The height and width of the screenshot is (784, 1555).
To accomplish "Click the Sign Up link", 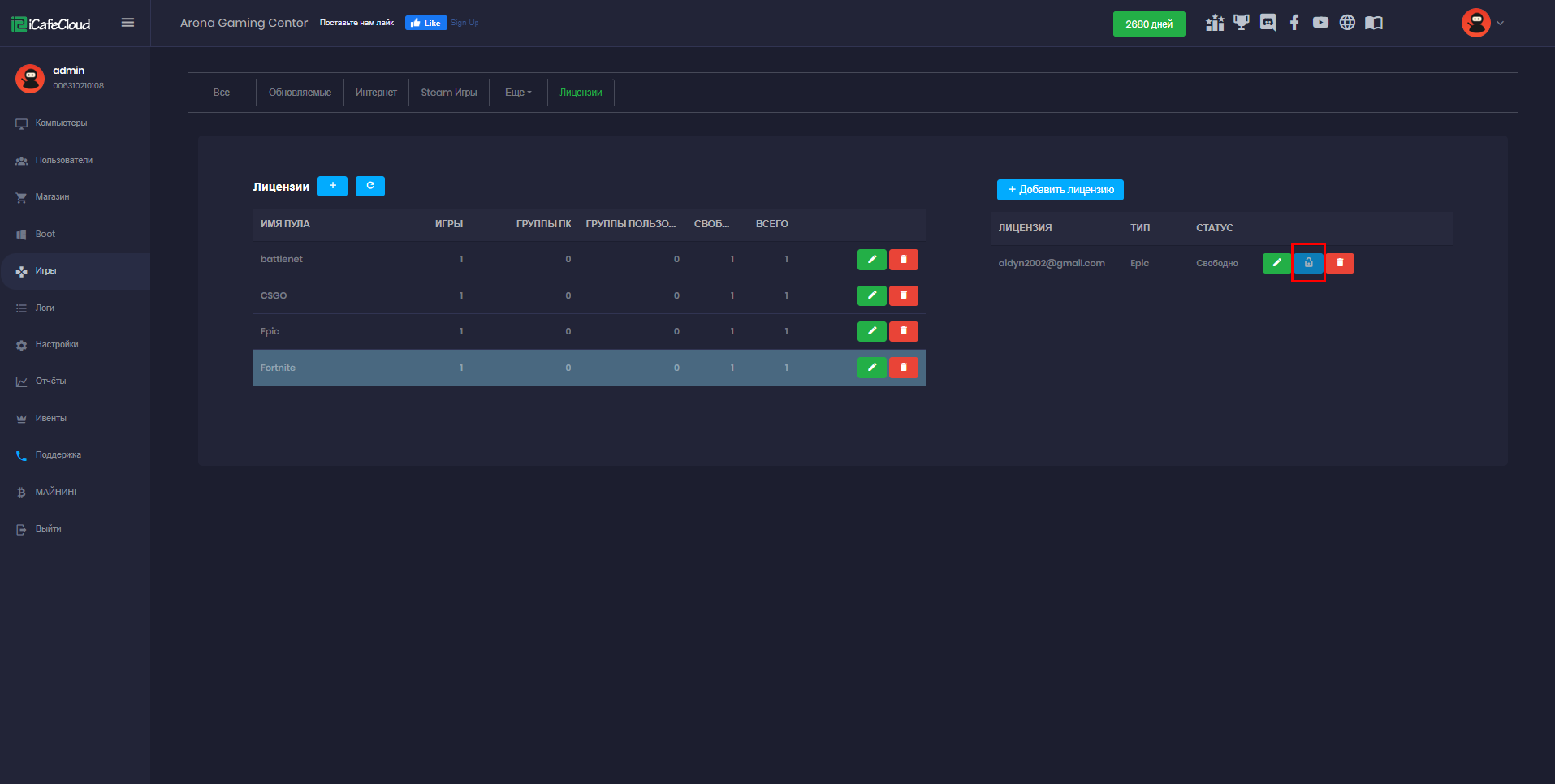I will pyautogui.click(x=464, y=23).
